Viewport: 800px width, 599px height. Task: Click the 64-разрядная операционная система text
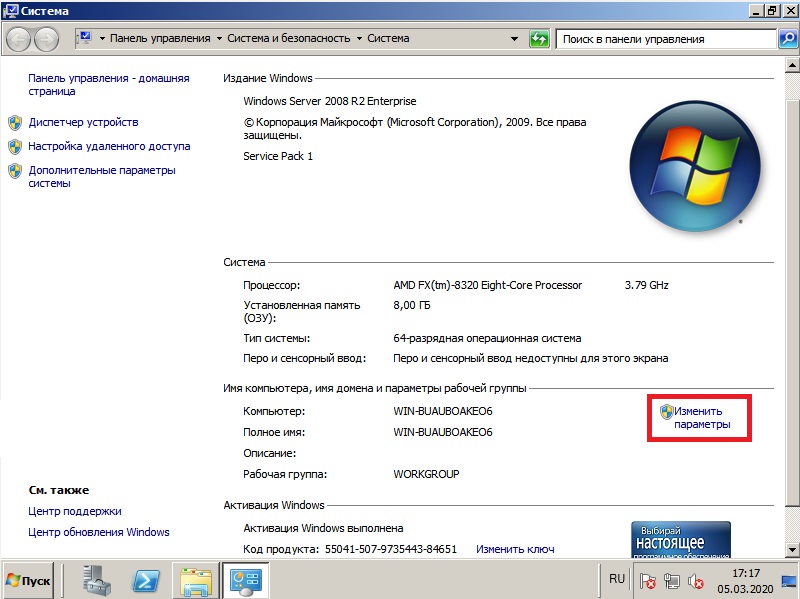click(x=487, y=338)
